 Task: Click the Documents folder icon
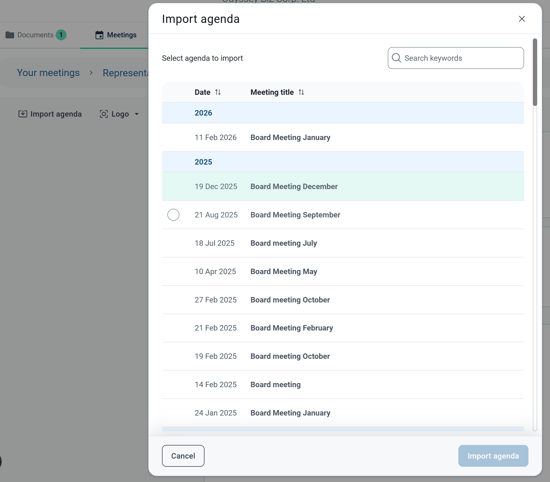point(10,35)
